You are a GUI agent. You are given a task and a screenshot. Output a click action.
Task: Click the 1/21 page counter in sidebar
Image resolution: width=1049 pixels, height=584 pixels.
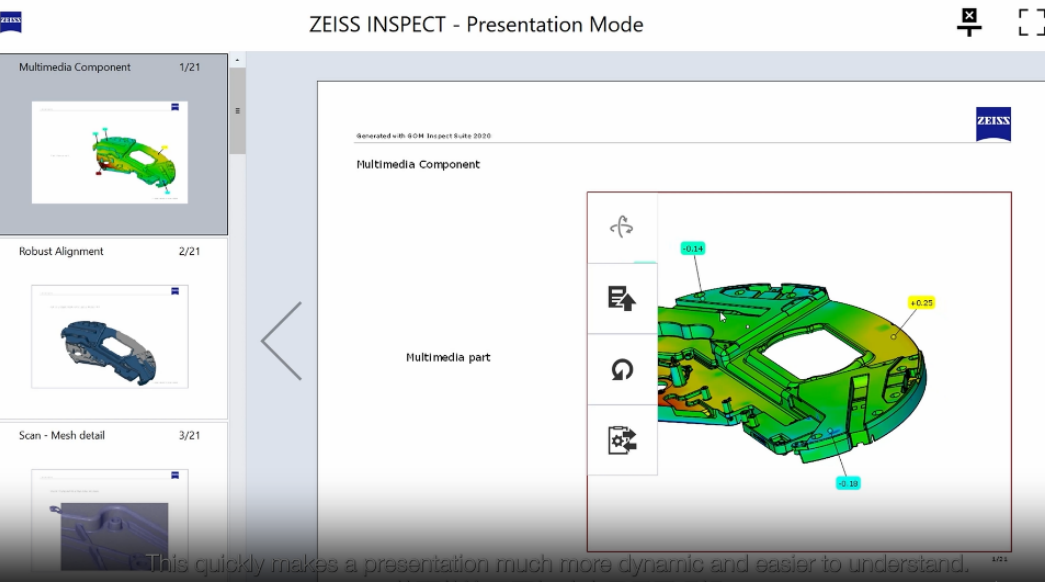point(189,67)
